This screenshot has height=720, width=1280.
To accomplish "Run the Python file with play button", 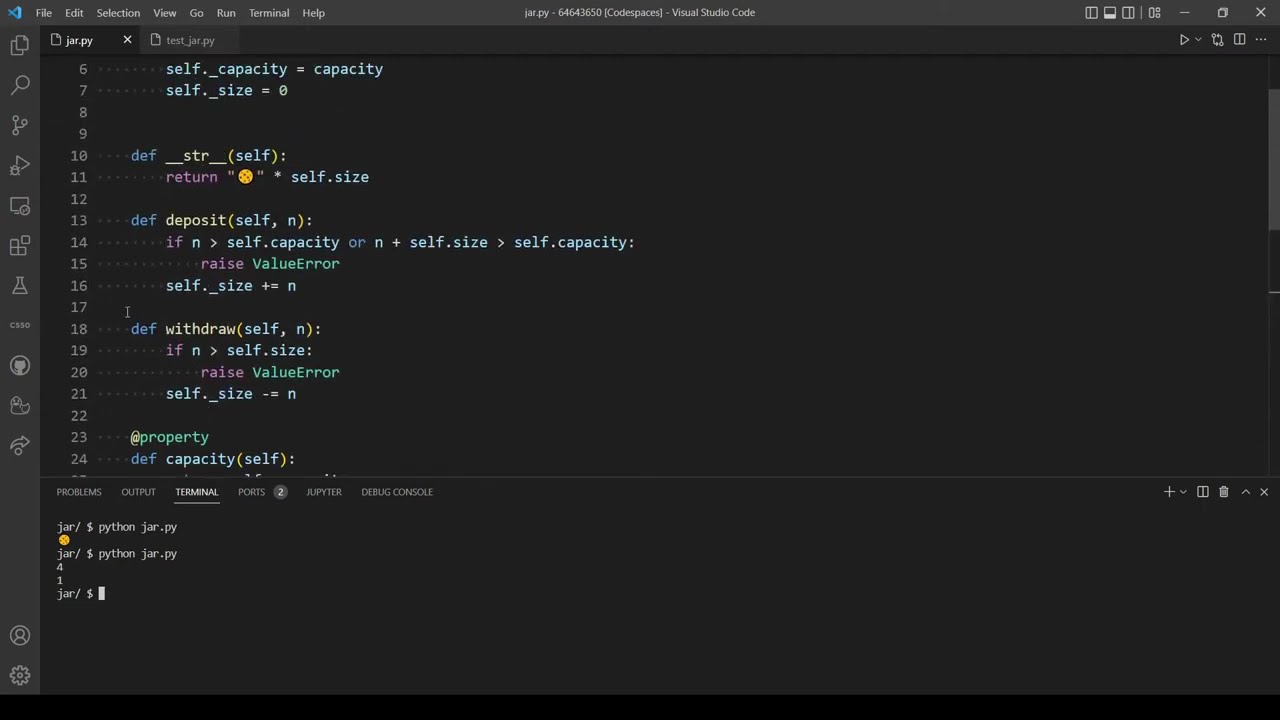I will [x=1184, y=40].
